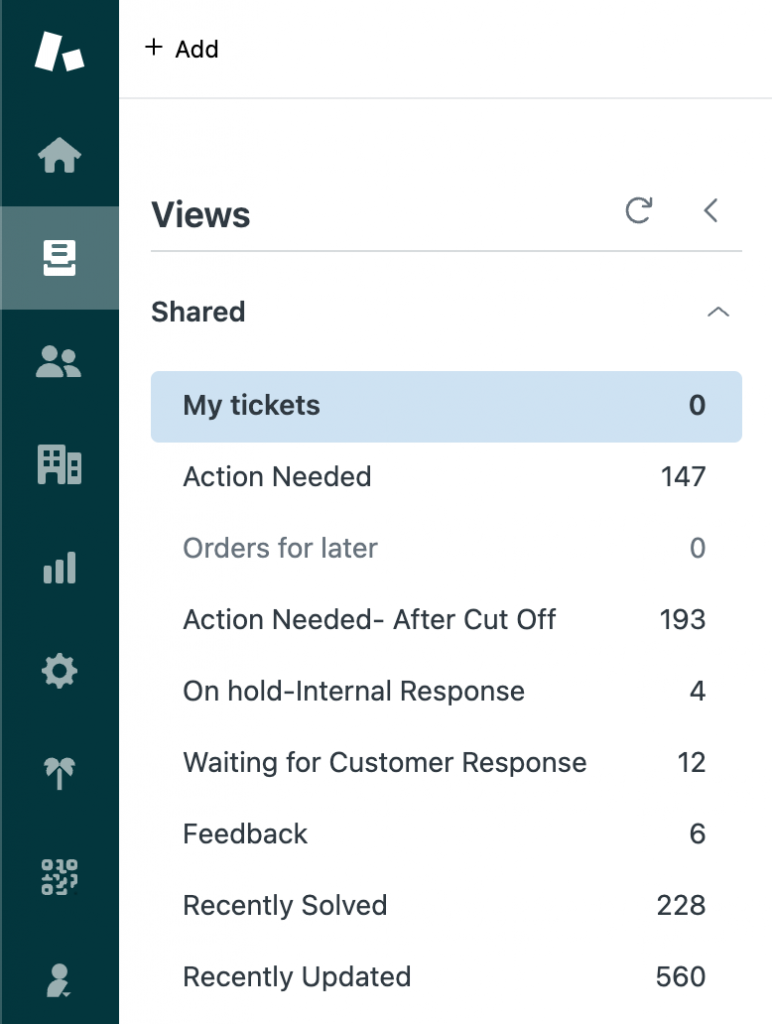The height and width of the screenshot is (1024, 772).
Task: Refresh the Views list
Action: [x=638, y=211]
